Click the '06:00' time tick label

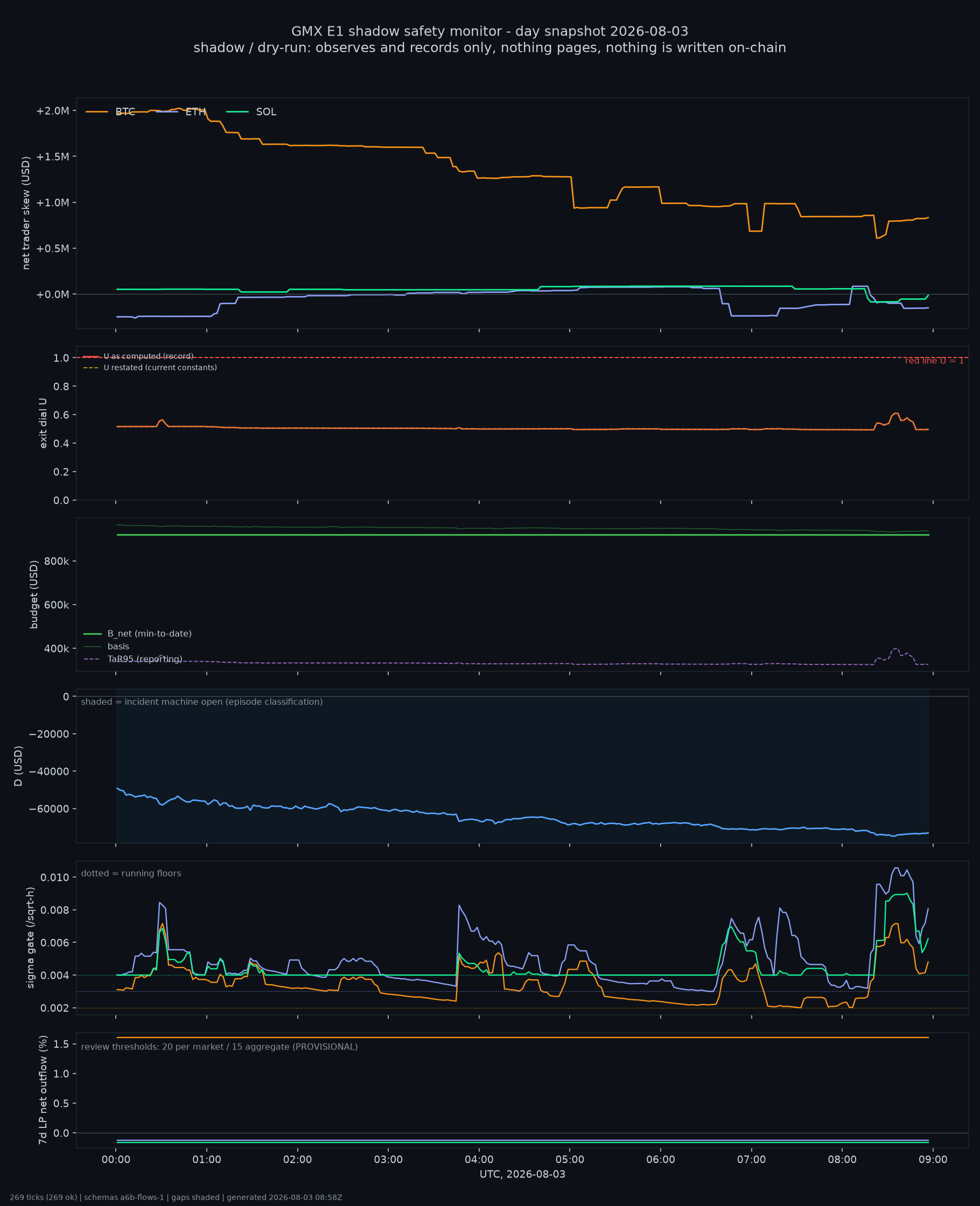click(x=661, y=1160)
